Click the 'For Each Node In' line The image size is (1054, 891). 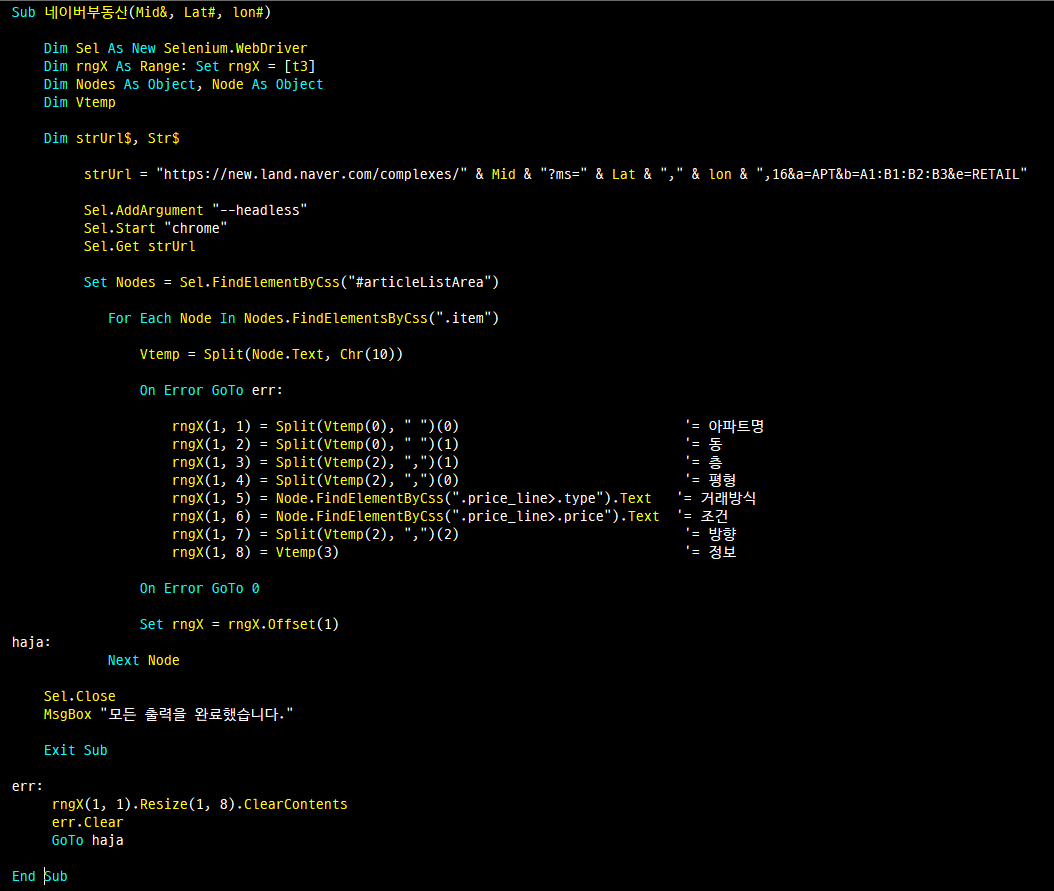pyautogui.click(x=303, y=319)
